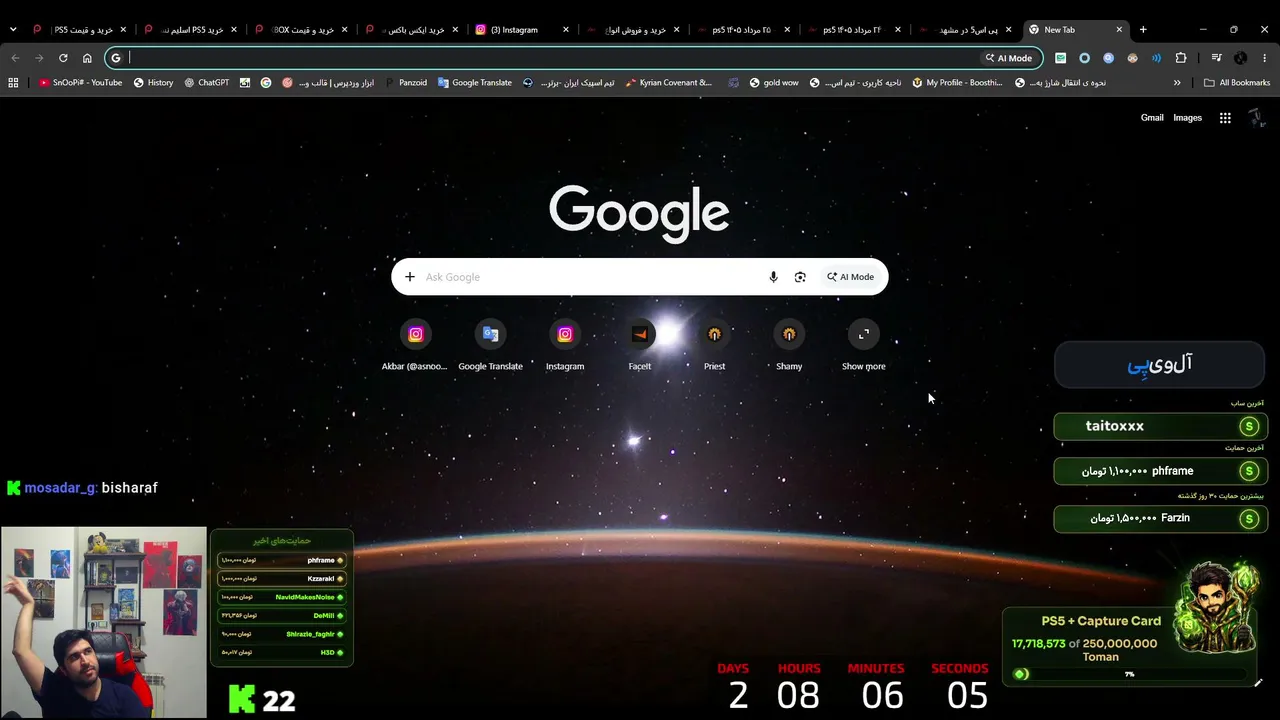Open the History bookmark
The width and height of the screenshot is (1280, 720).
coord(153,83)
